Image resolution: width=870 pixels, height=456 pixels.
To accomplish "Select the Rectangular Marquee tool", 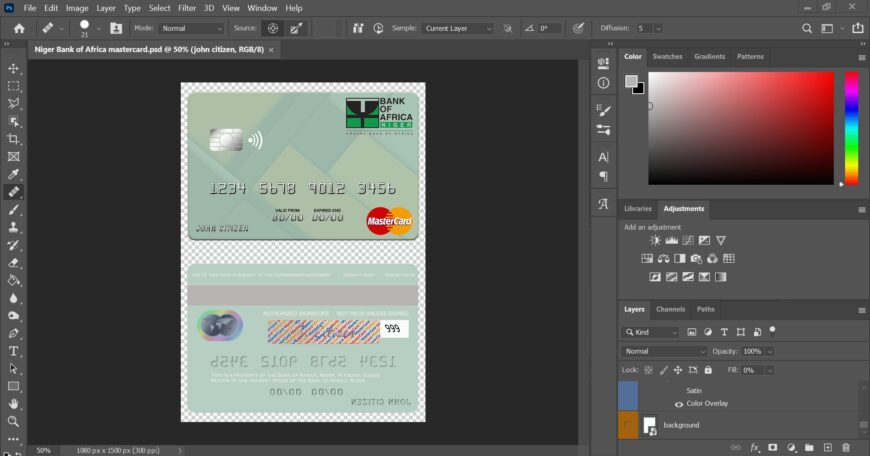I will (x=13, y=86).
